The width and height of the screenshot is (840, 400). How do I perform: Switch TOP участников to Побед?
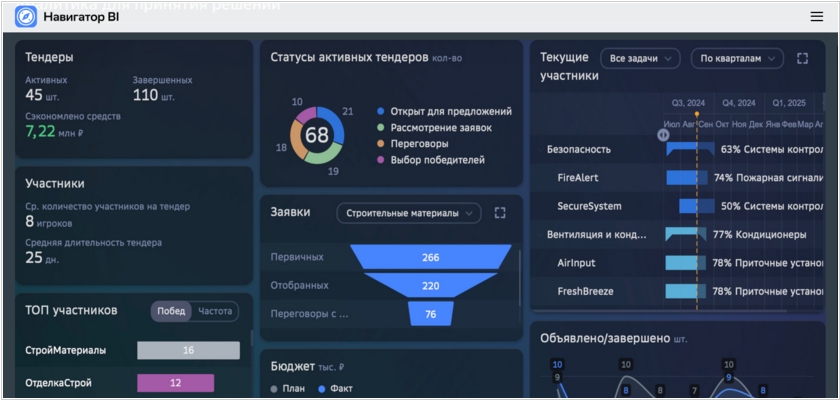(171, 311)
